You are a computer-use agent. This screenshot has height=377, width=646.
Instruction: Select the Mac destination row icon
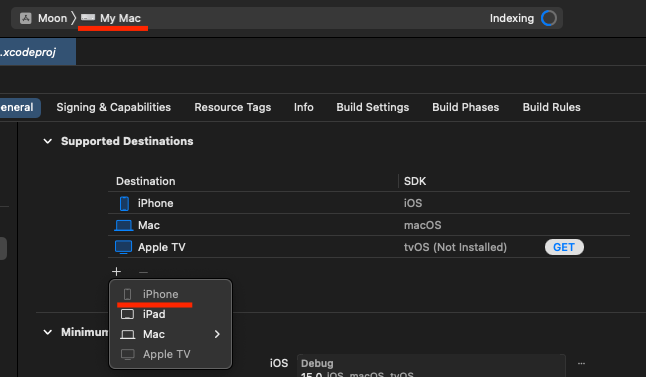(124, 225)
